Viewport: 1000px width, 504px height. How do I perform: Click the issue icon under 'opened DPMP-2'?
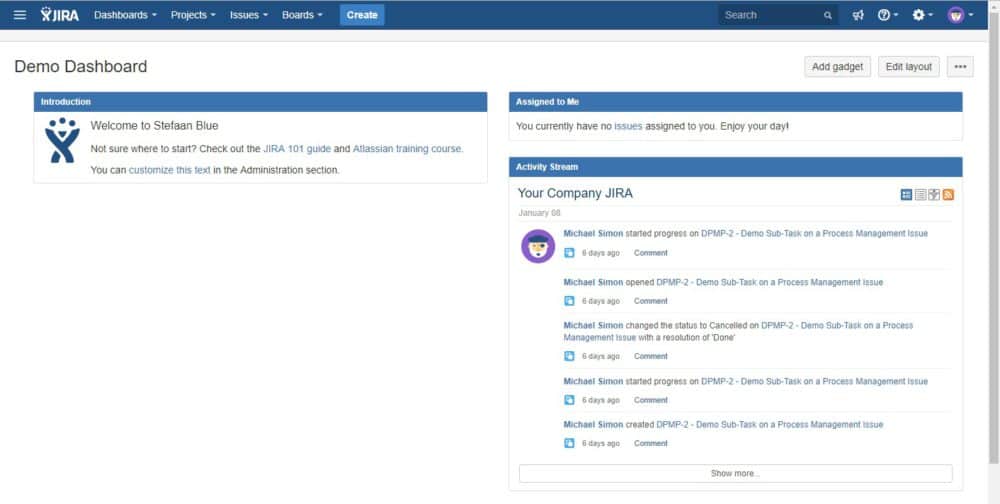569,301
